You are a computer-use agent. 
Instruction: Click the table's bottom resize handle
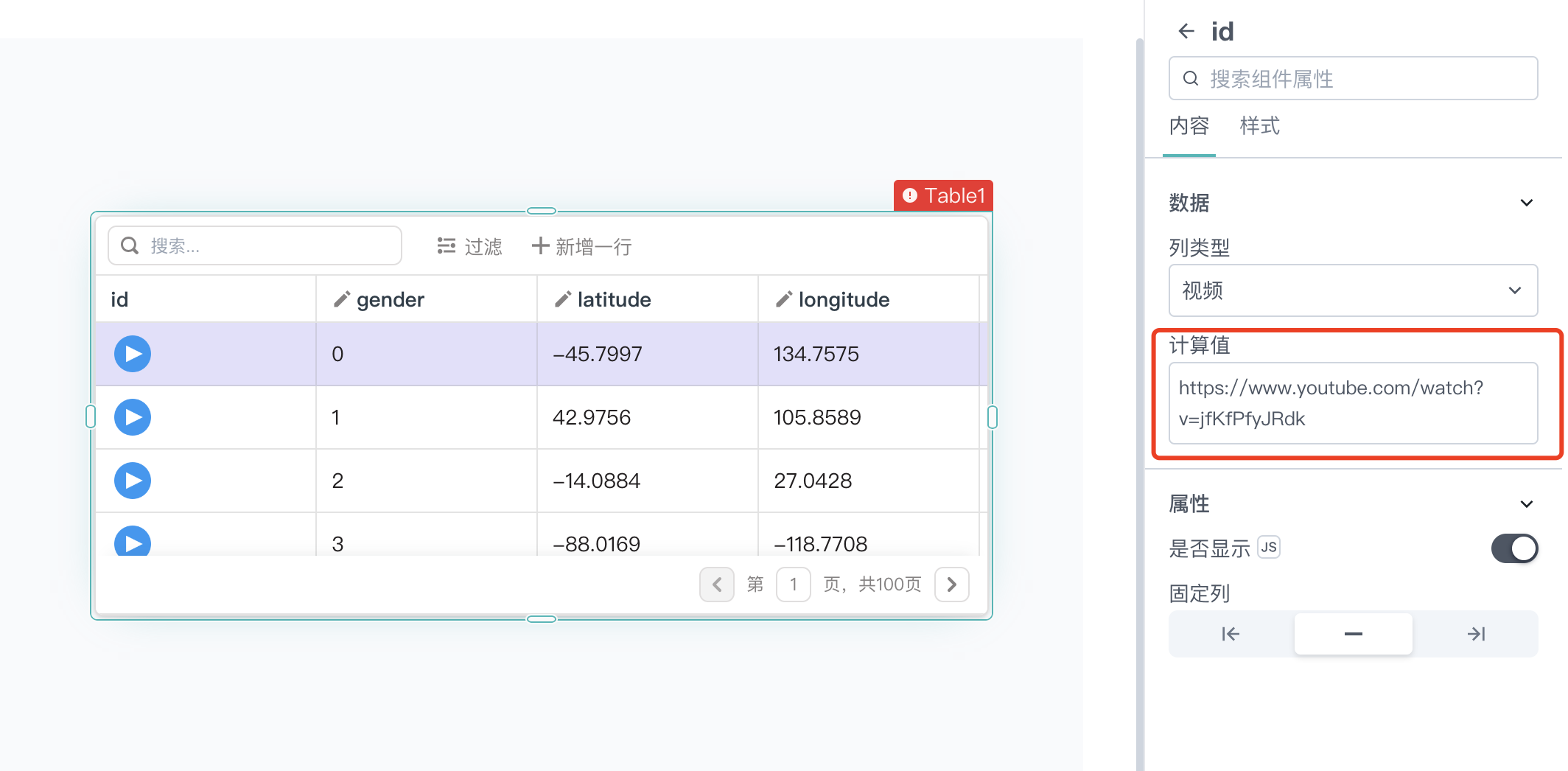pyautogui.click(x=542, y=619)
